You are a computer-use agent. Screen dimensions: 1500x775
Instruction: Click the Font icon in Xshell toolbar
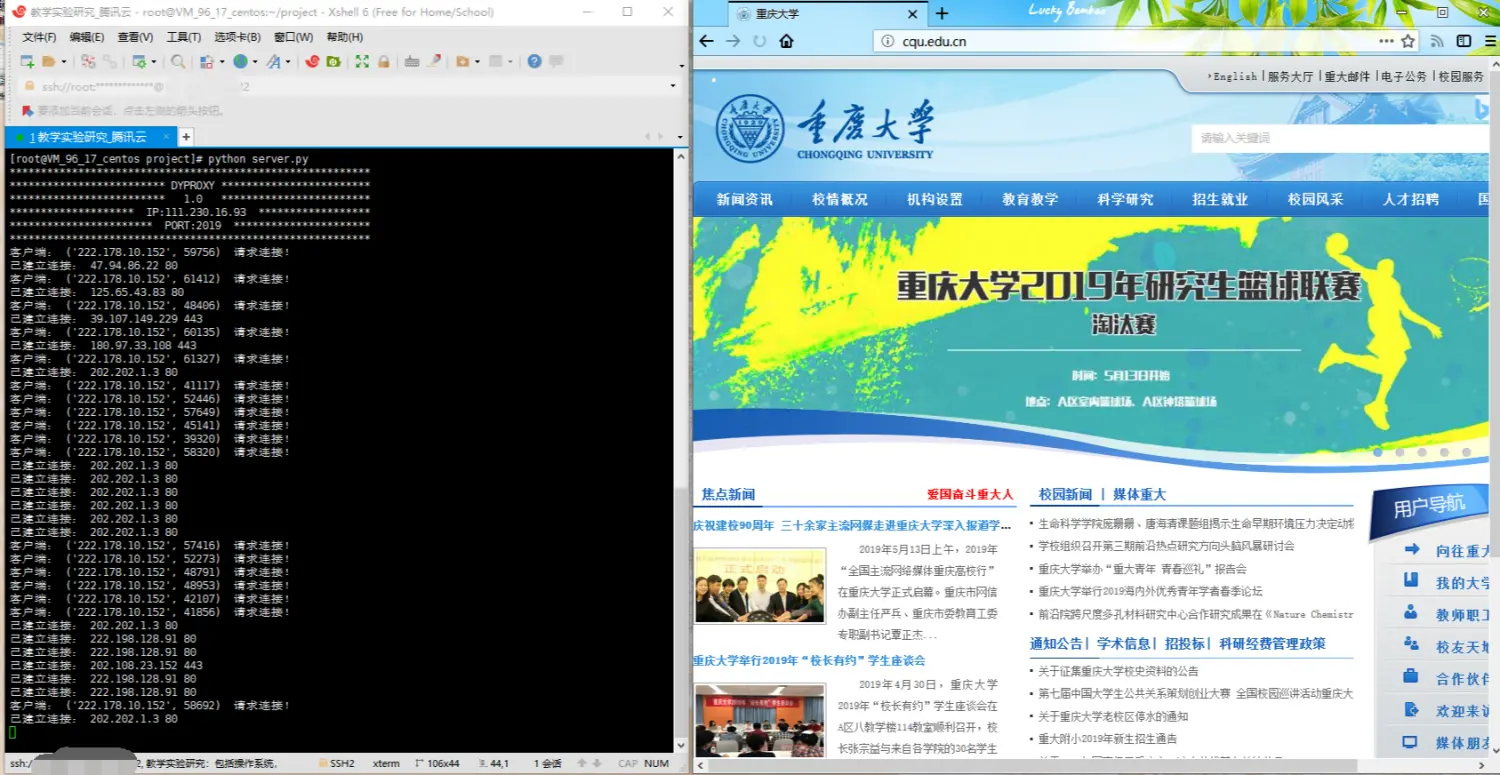(274, 61)
